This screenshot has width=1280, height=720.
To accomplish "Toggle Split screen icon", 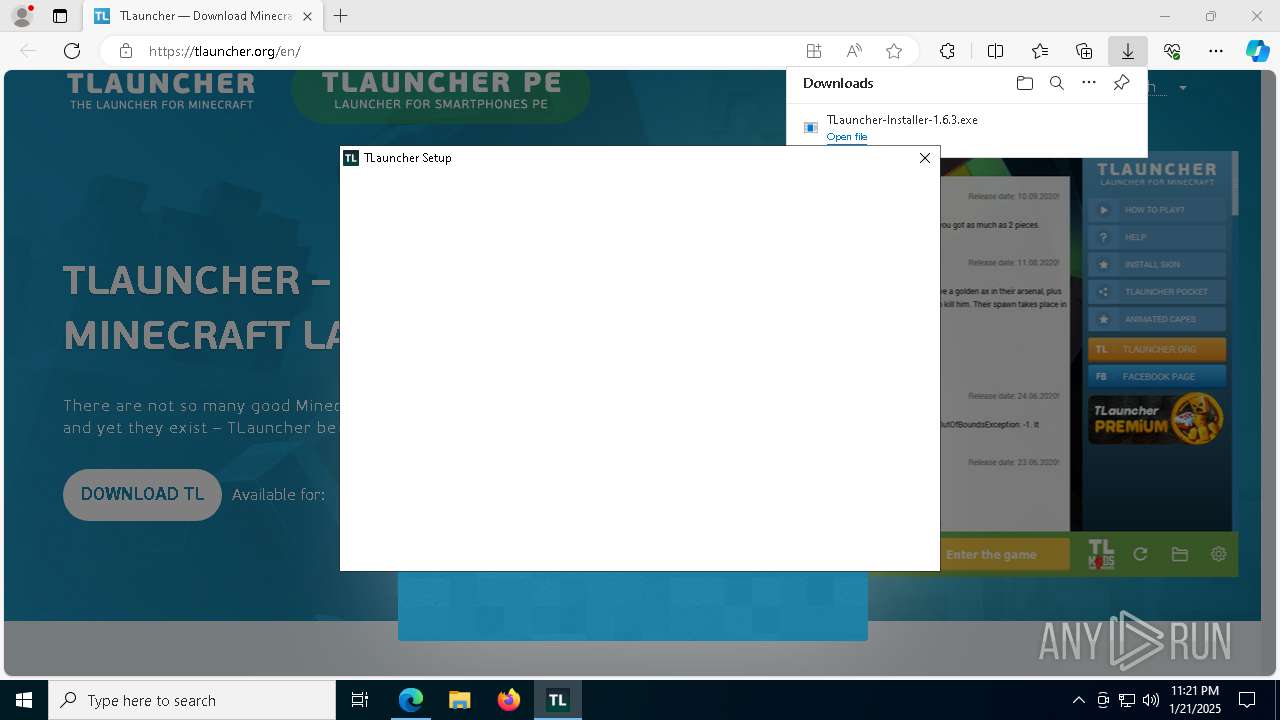I will point(995,51).
